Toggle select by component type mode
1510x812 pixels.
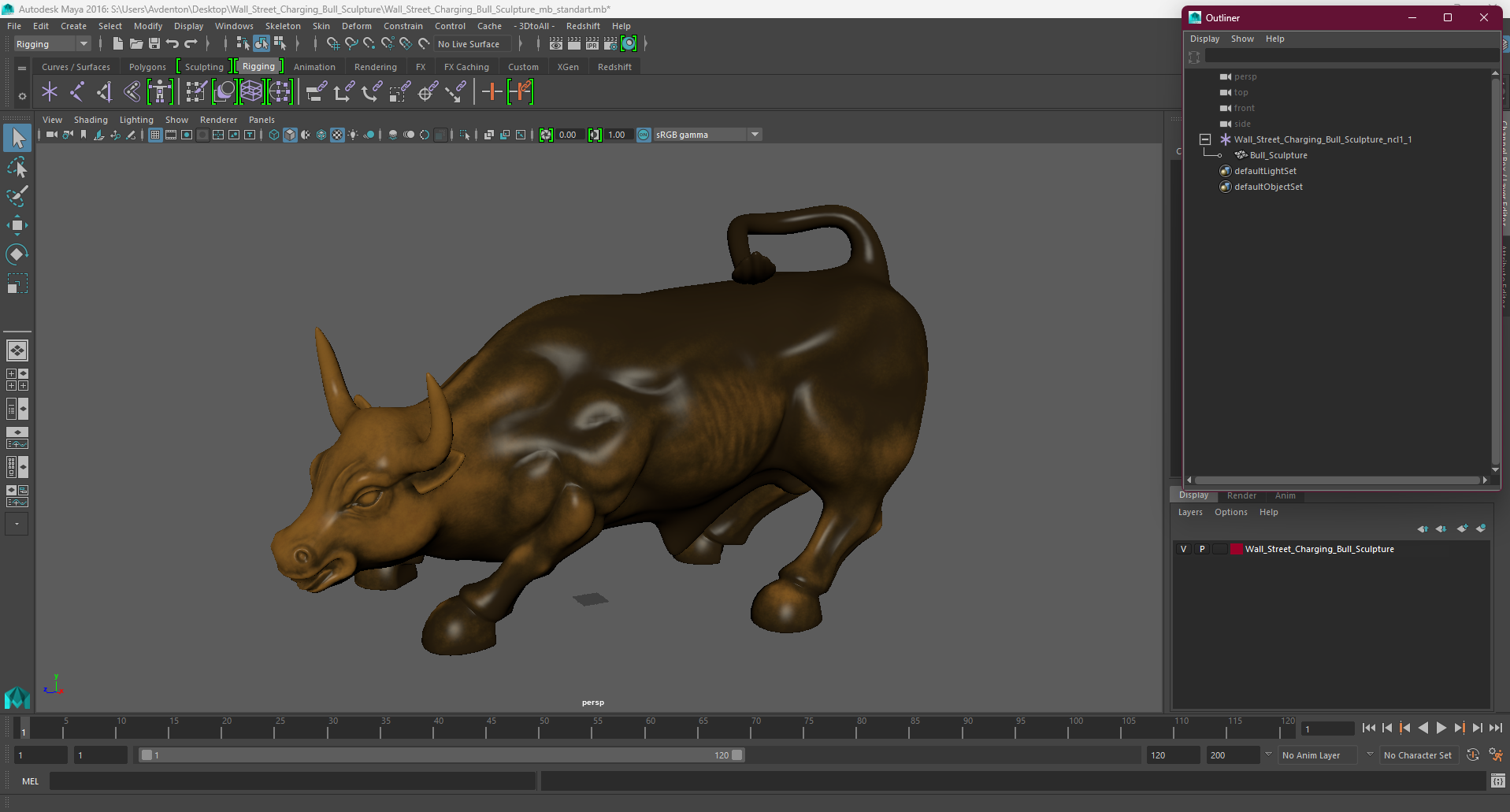click(x=280, y=44)
